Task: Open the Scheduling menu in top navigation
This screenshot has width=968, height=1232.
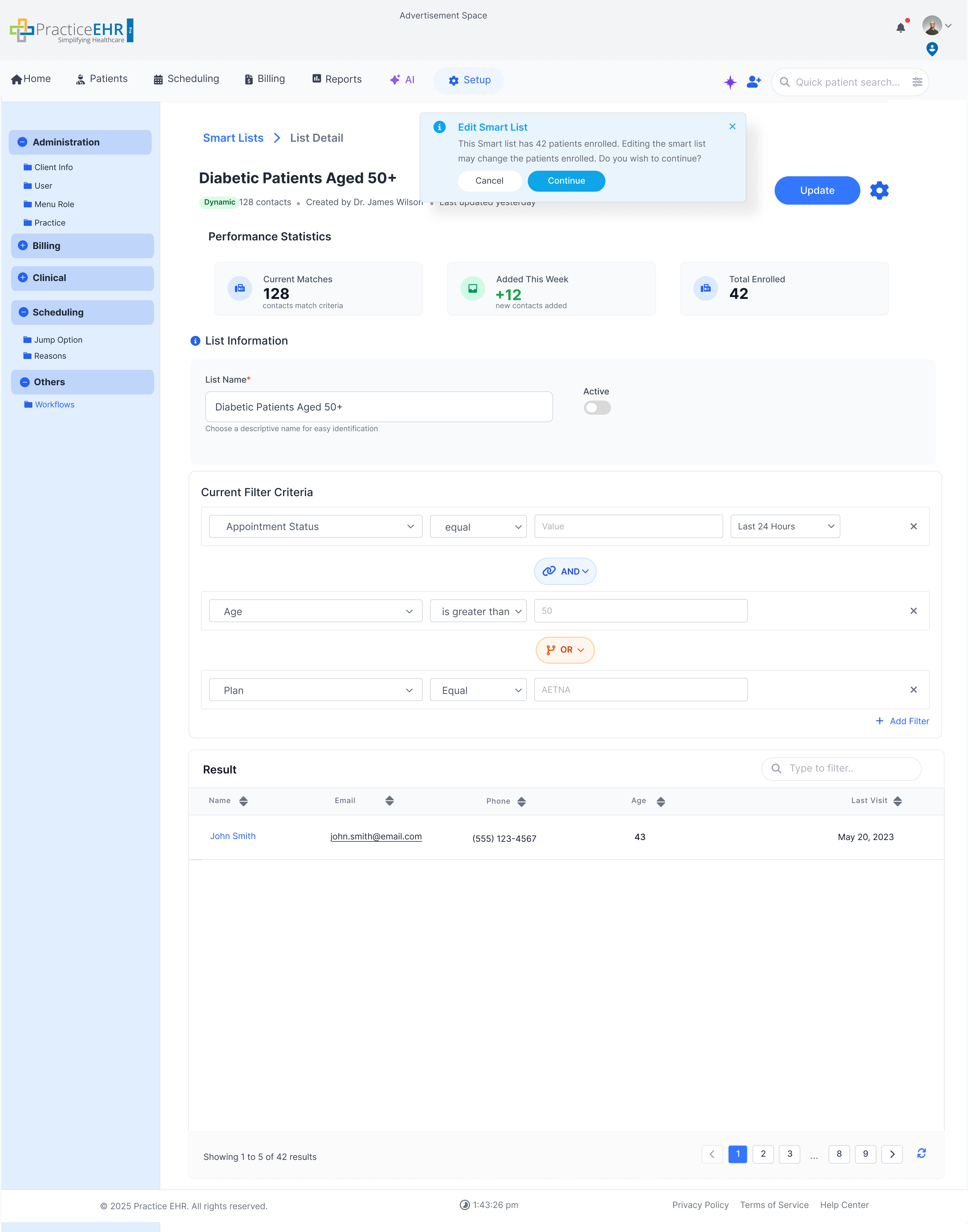Action: point(186,79)
